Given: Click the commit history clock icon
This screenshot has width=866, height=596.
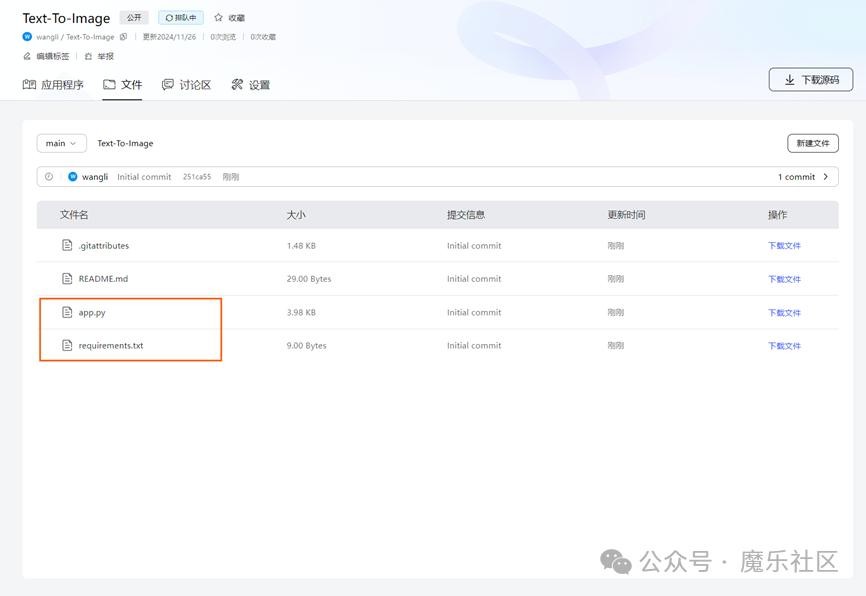Looking at the screenshot, I should tap(48, 177).
